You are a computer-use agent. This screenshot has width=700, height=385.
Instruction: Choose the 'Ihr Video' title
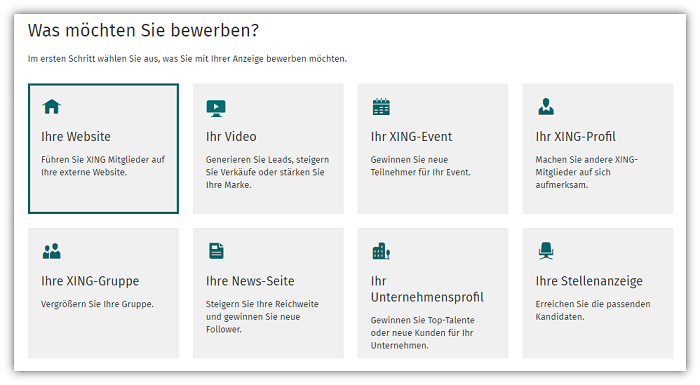point(231,137)
